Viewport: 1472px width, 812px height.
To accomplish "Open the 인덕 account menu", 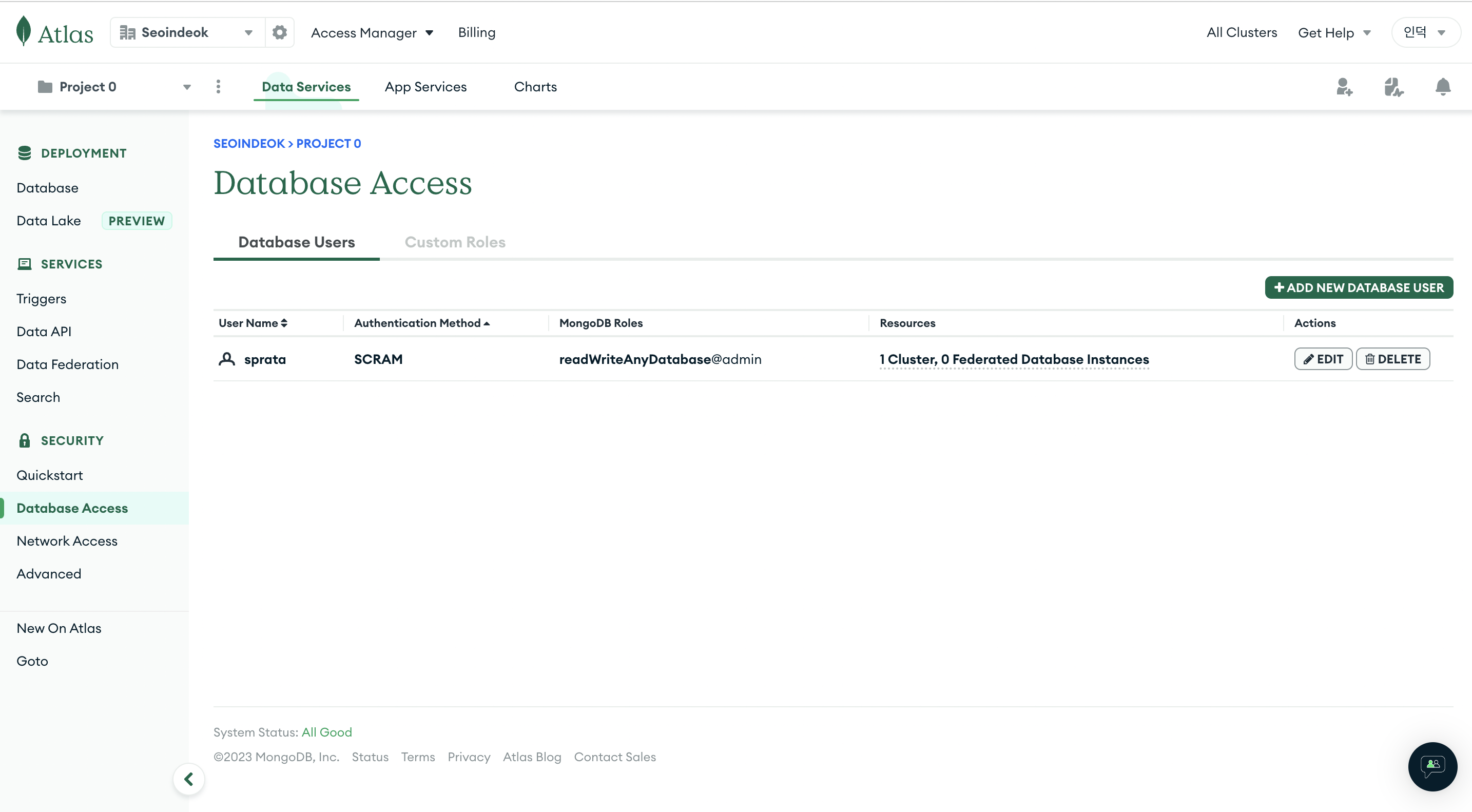I will click(1426, 32).
